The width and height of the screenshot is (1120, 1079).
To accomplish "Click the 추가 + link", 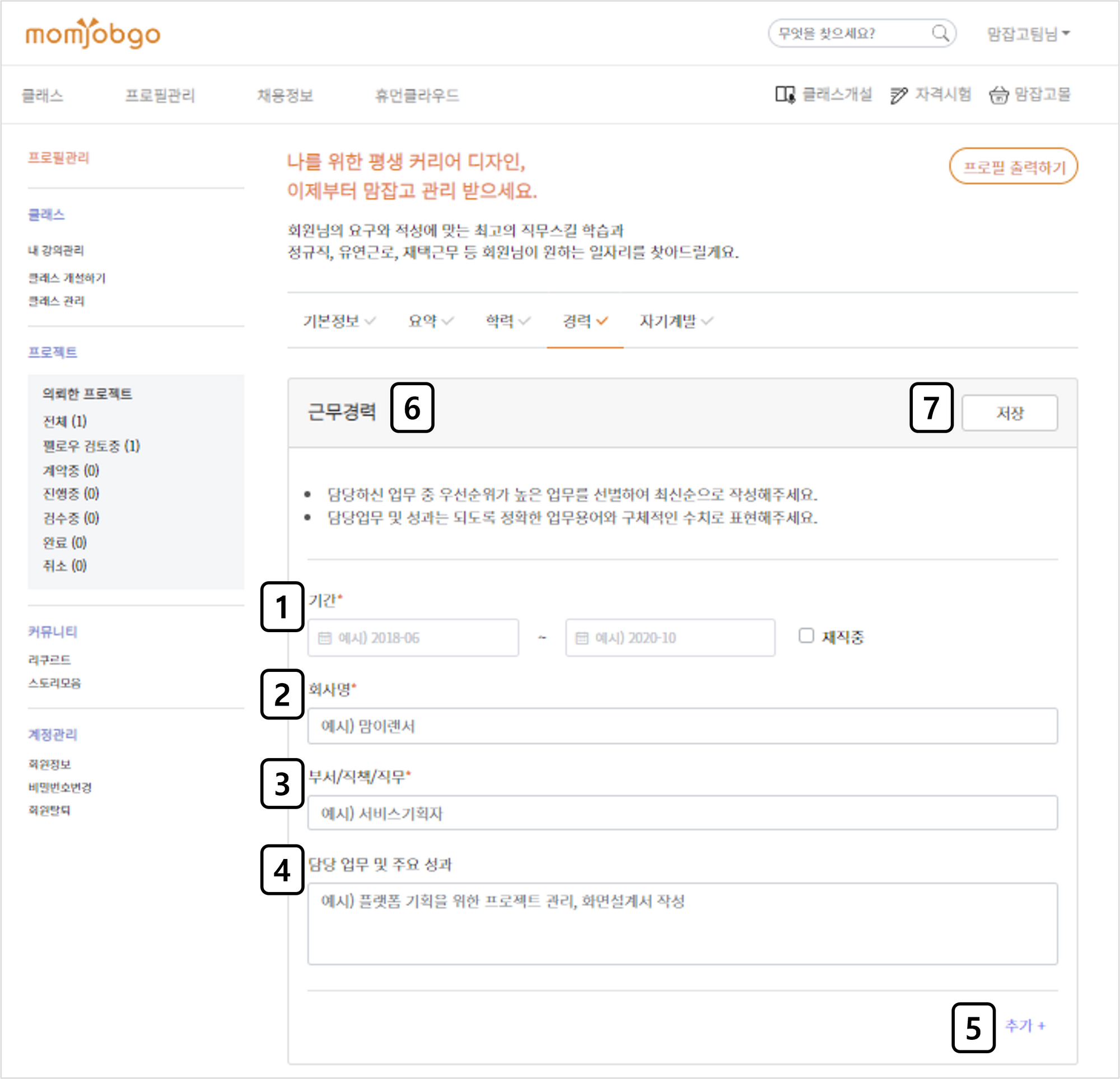I will [x=1025, y=1026].
